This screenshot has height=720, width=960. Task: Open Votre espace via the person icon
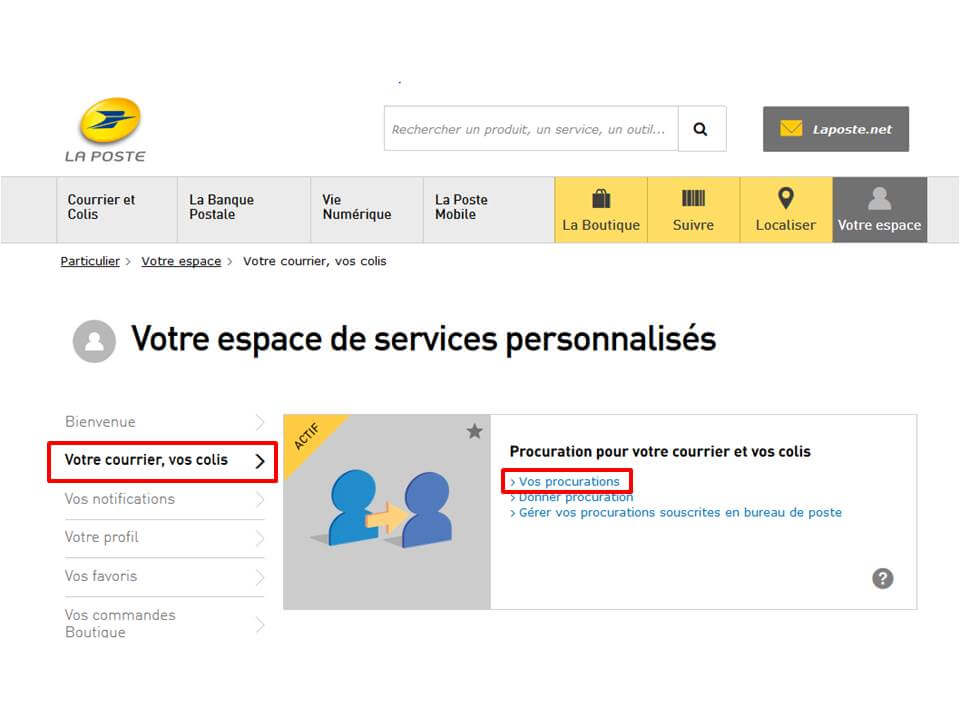coord(879,199)
